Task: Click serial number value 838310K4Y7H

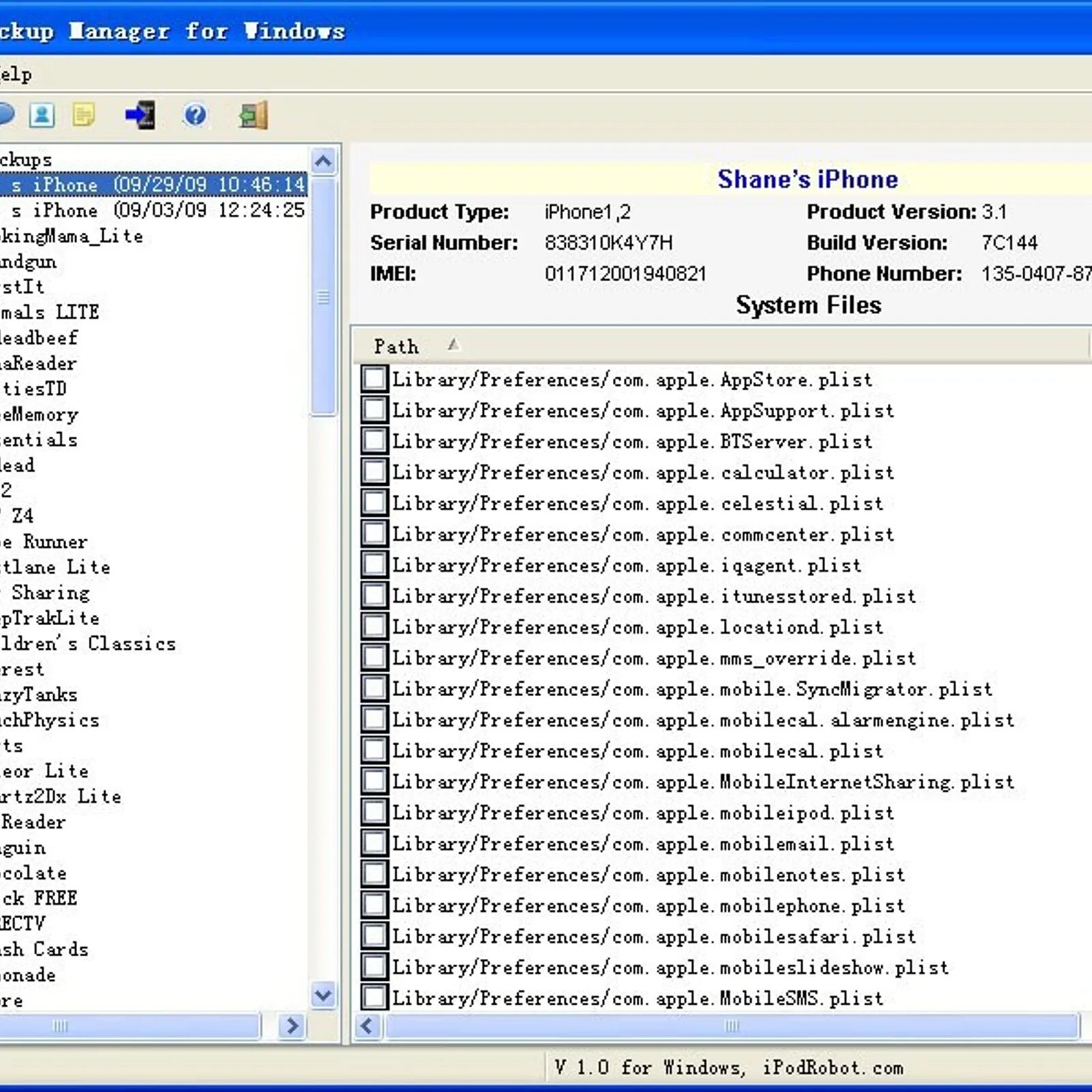Action: point(609,242)
